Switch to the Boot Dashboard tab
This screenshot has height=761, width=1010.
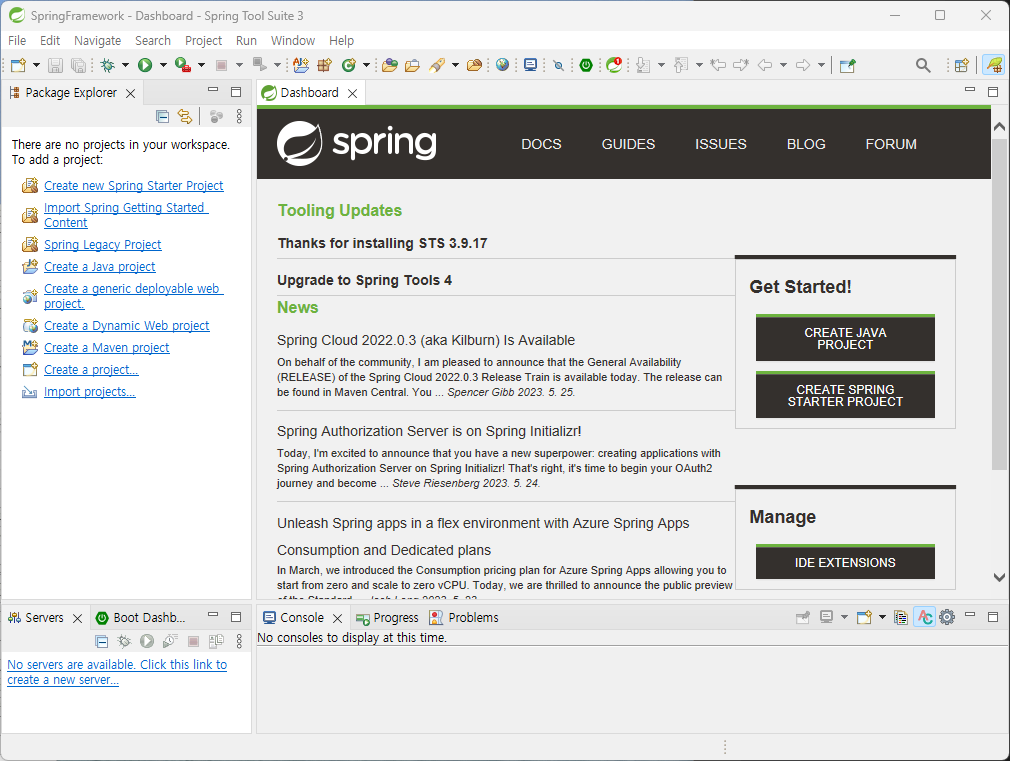tap(142, 617)
